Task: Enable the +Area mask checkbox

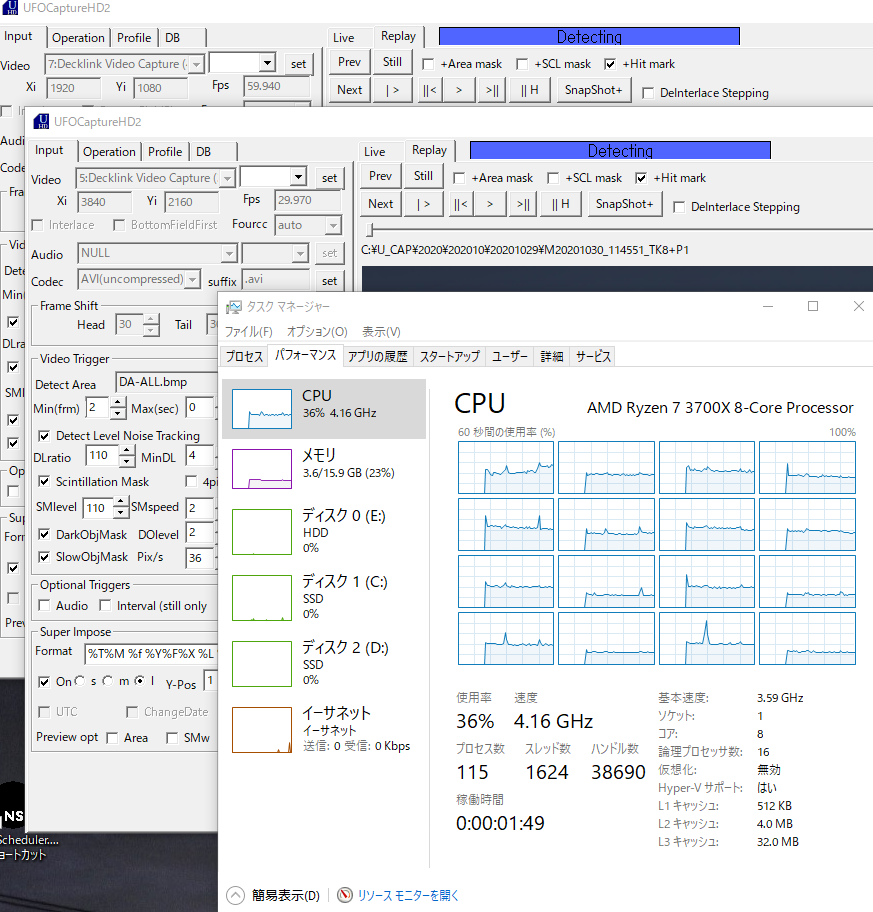Action: [457, 177]
